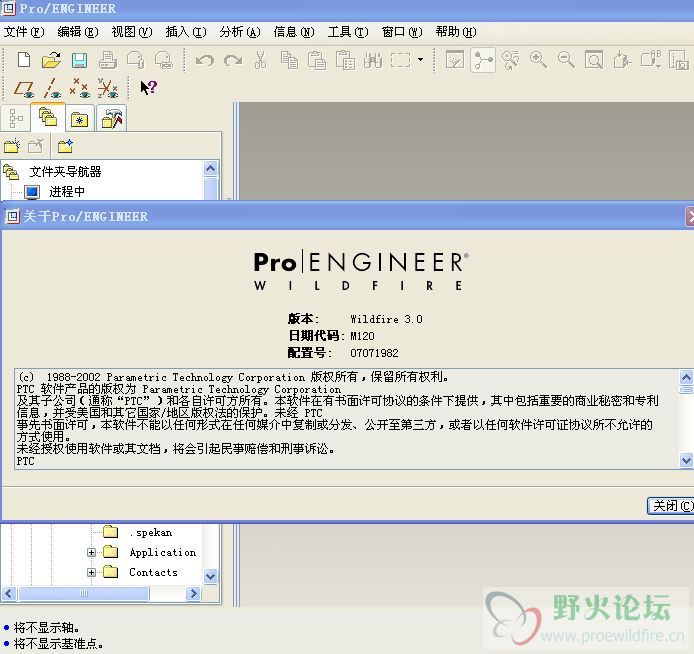This screenshot has height=654, width=694.
Task: Open Find with the binoculars icon
Action: pyautogui.click(x=373, y=60)
